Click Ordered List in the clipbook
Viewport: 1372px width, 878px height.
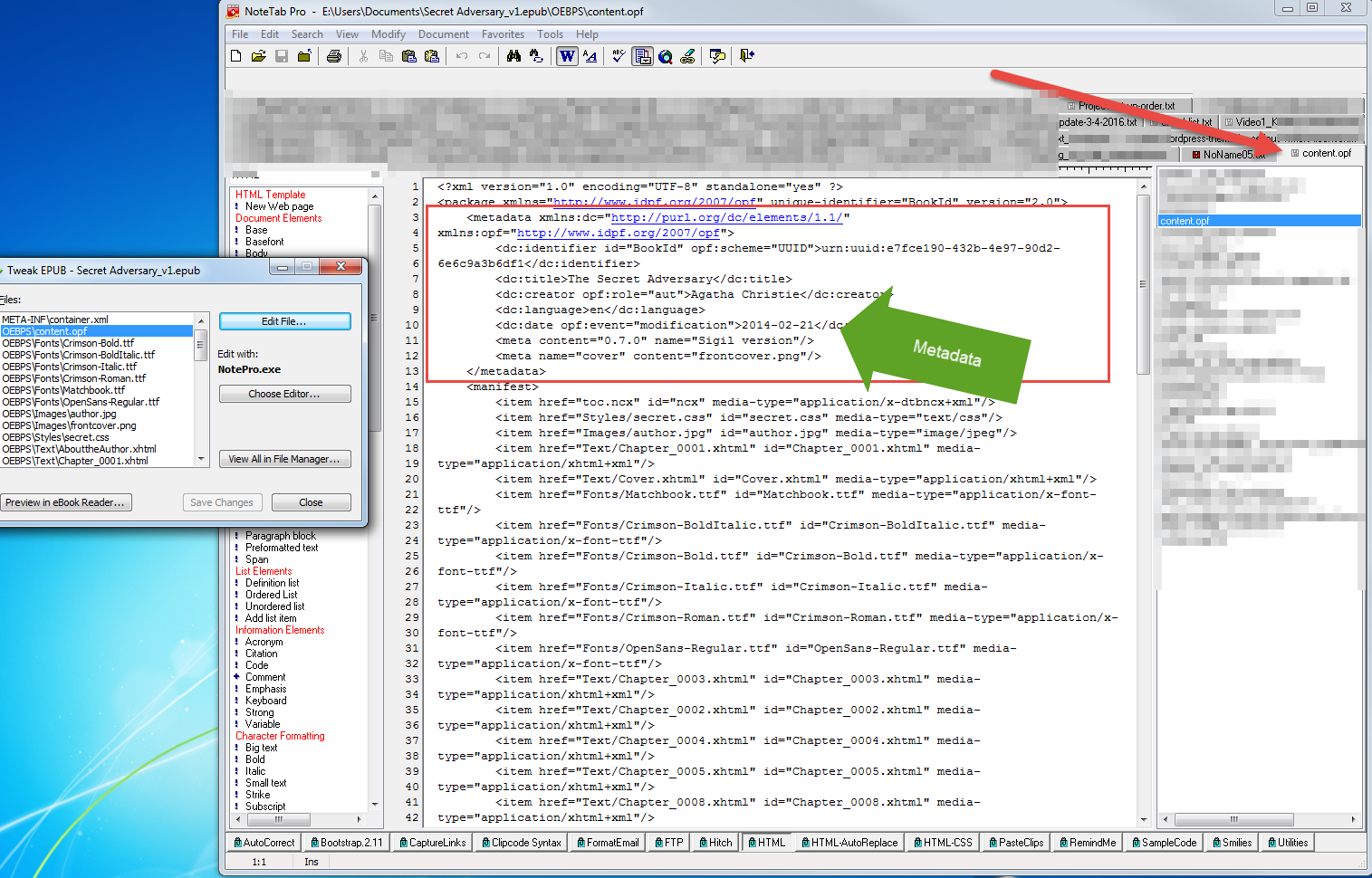click(271, 595)
